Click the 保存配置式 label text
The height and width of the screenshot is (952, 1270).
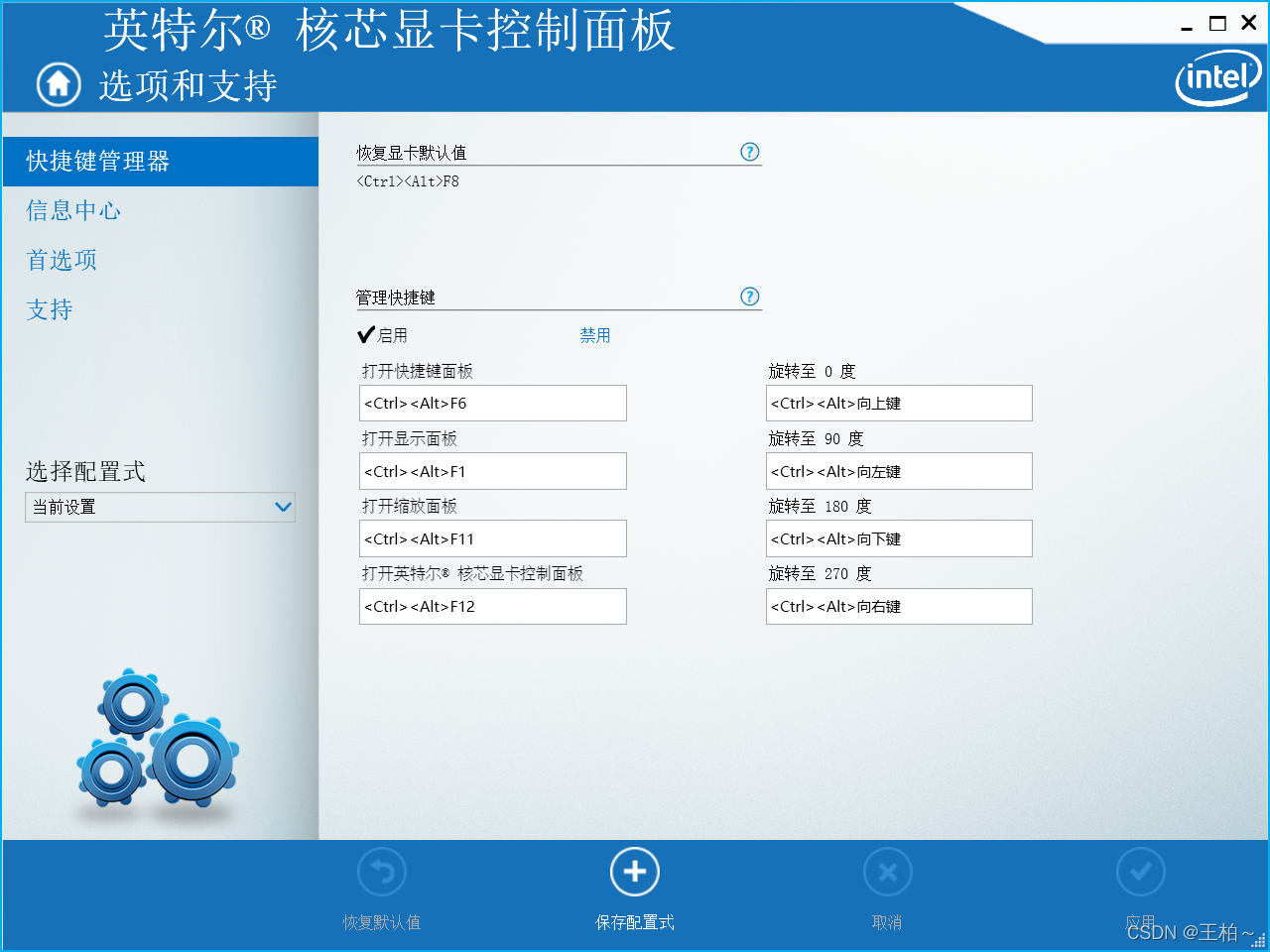635,922
